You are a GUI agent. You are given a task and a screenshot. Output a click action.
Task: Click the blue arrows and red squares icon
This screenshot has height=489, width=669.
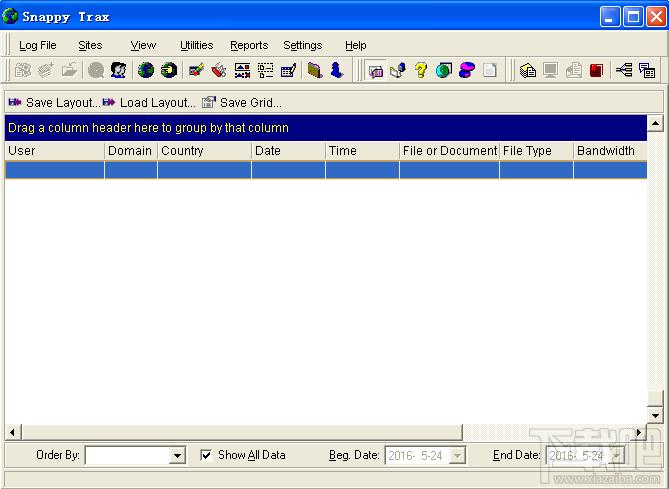coord(242,70)
